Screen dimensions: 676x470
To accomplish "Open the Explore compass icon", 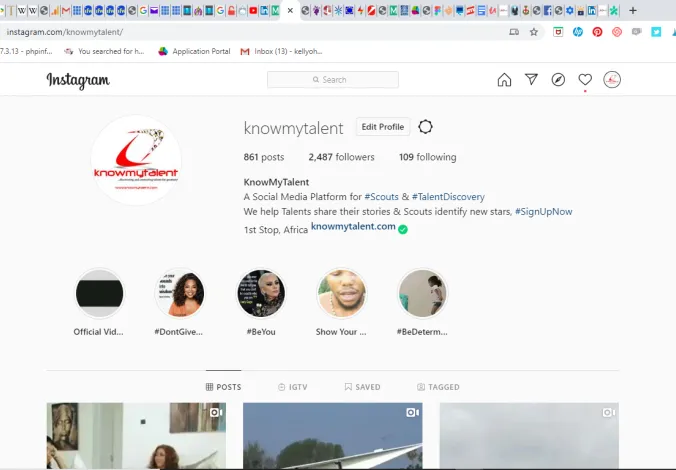I will point(558,80).
